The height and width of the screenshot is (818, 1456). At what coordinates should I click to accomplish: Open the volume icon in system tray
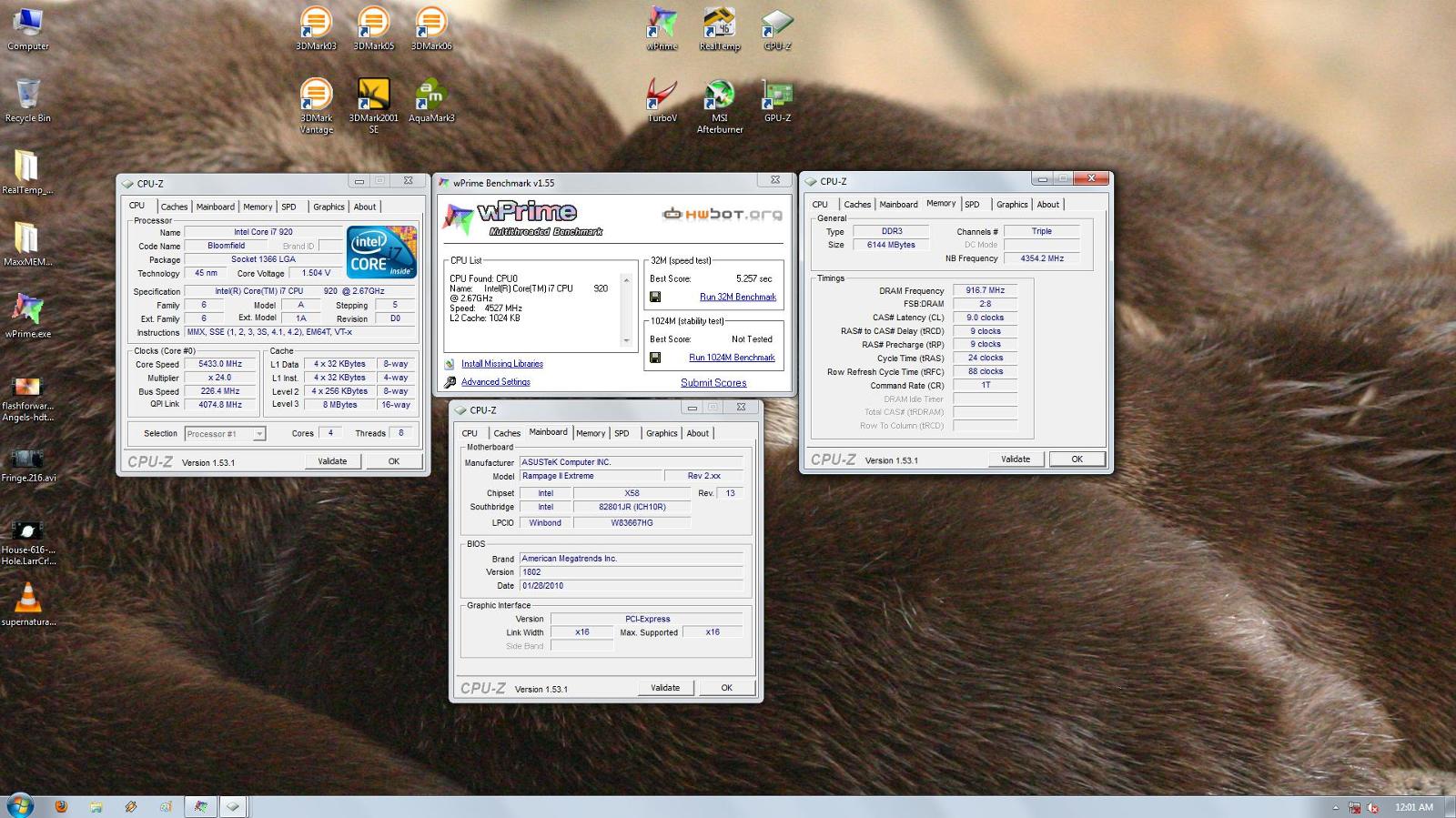tap(1373, 807)
